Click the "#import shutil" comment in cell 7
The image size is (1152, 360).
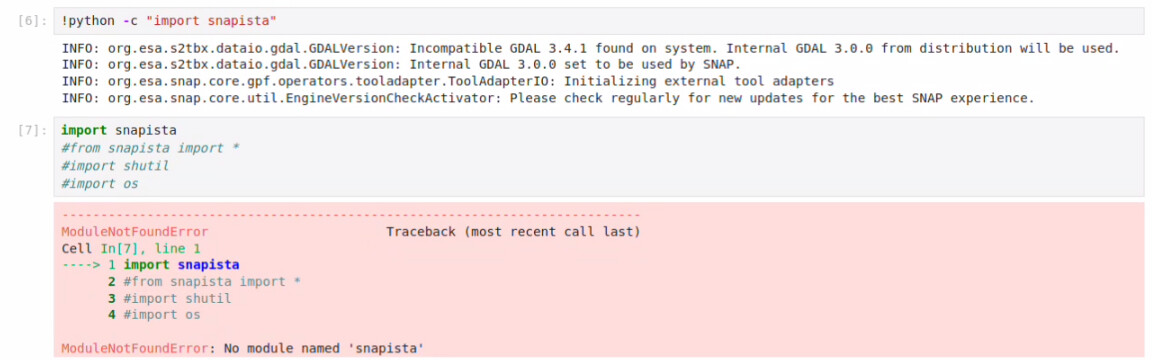pos(115,166)
